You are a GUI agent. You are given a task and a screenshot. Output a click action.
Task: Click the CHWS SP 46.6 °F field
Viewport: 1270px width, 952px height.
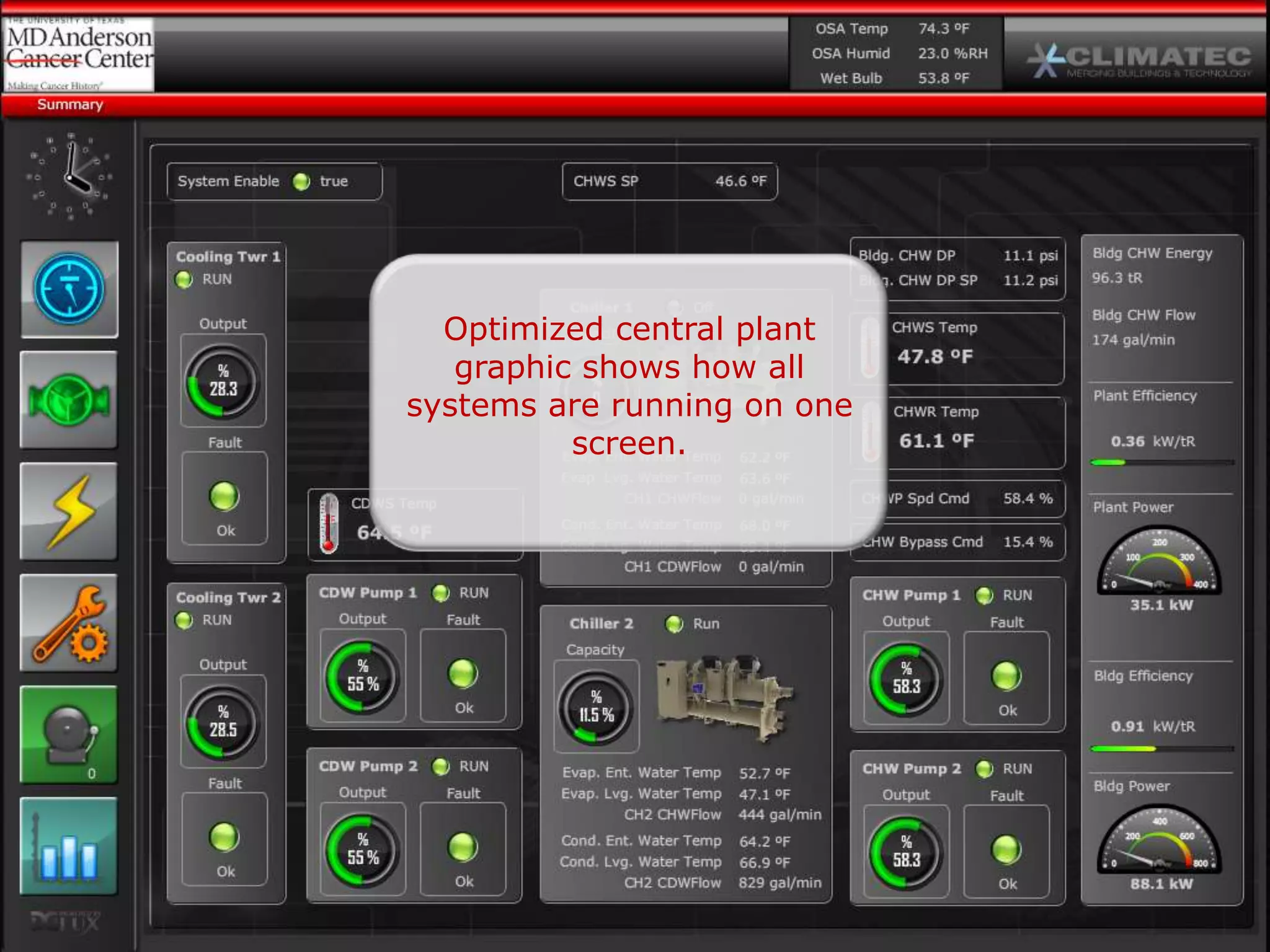670,182
